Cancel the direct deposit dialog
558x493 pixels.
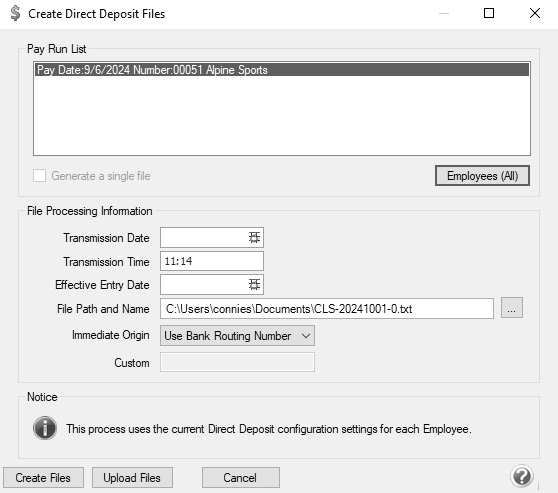241,478
